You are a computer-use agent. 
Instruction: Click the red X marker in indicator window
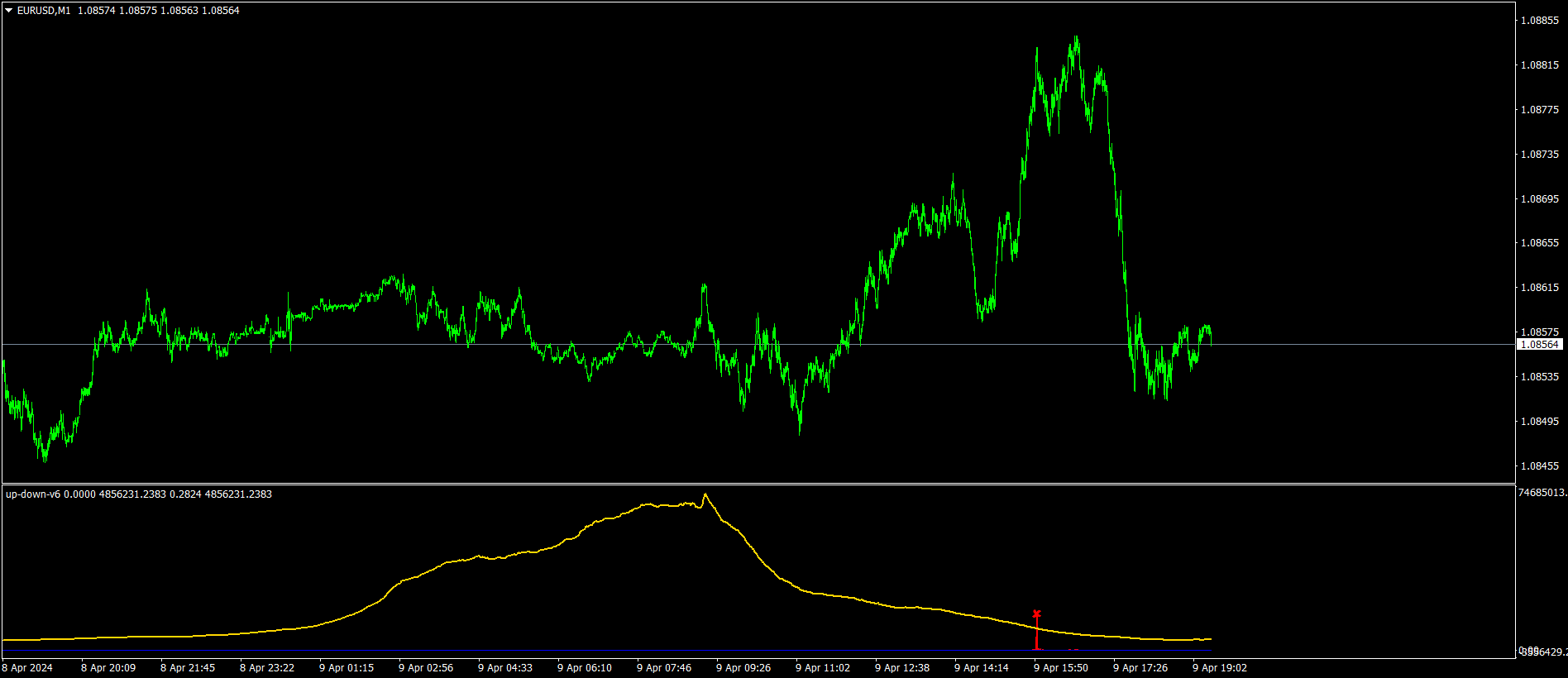point(1036,614)
